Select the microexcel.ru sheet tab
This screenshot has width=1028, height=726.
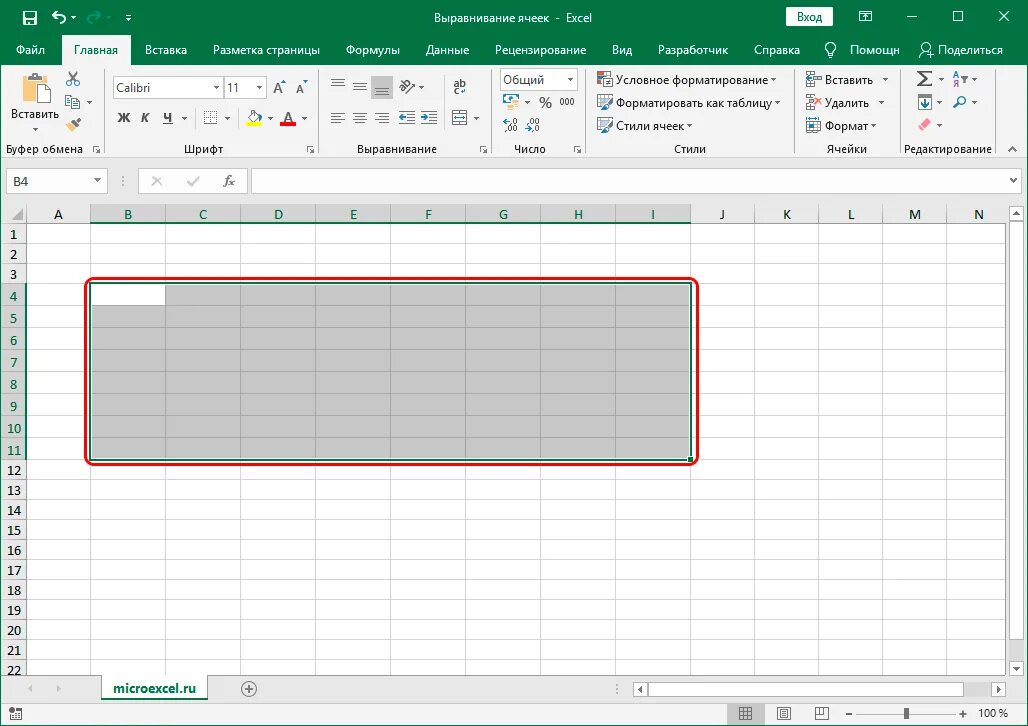(155, 689)
